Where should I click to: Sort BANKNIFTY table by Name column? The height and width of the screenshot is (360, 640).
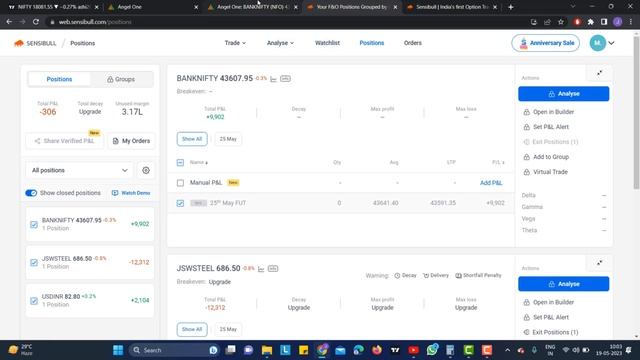(199, 162)
